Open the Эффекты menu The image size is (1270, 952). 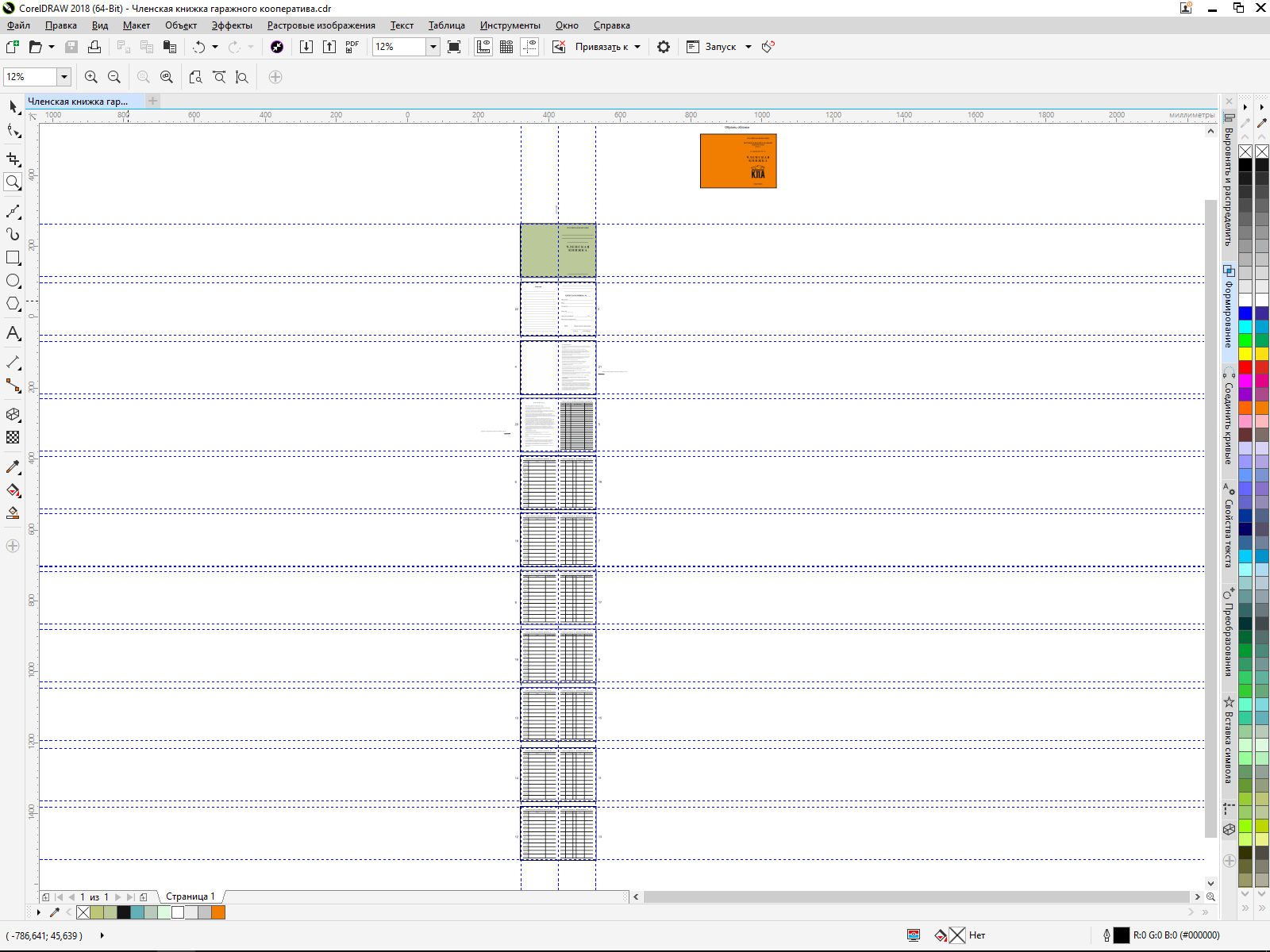[x=231, y=25]
